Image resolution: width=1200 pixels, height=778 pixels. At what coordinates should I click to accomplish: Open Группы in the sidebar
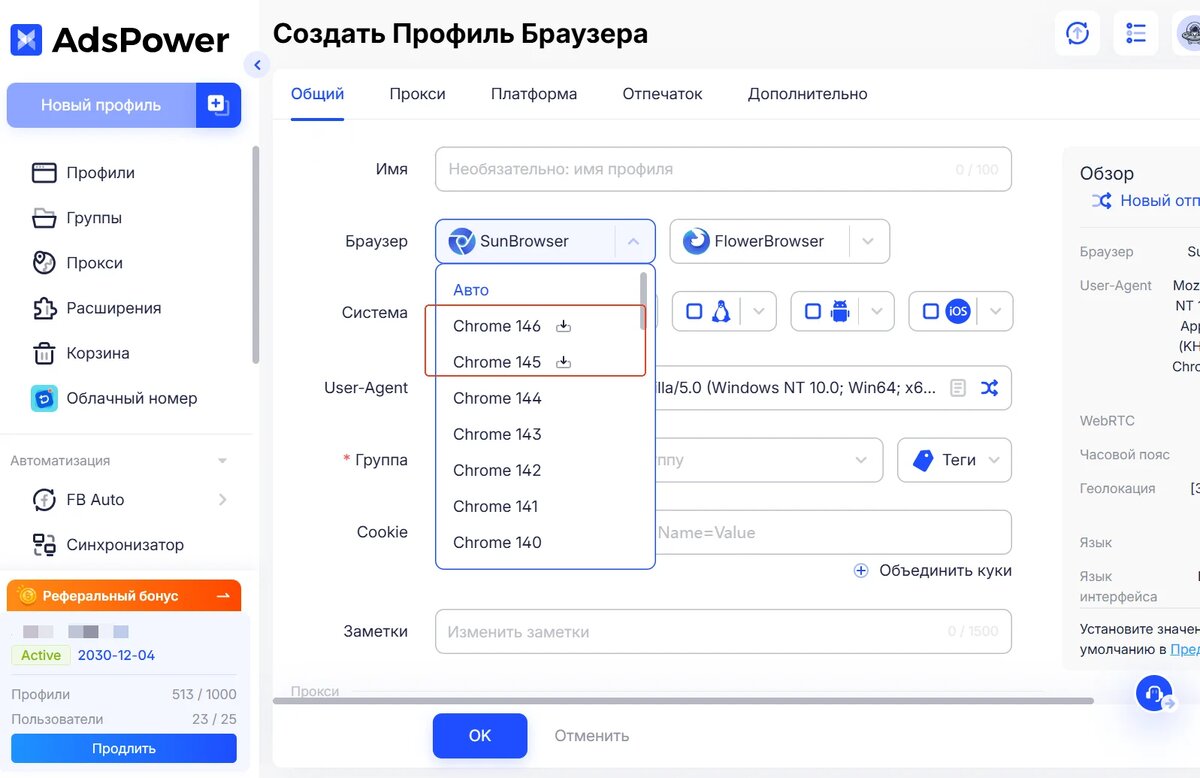[94, 218]
